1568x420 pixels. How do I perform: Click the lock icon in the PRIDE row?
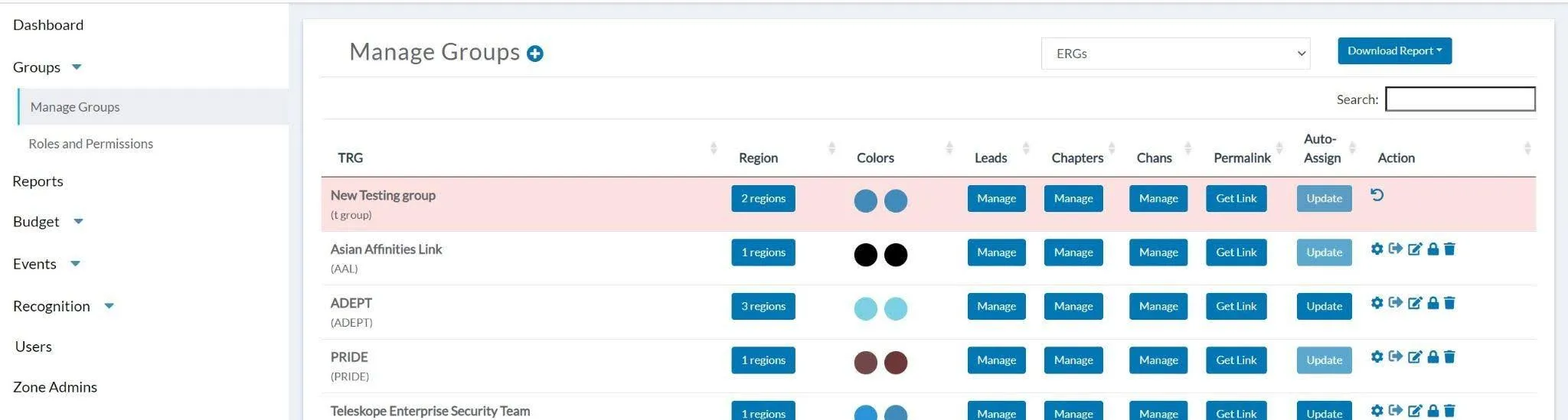1432,357
